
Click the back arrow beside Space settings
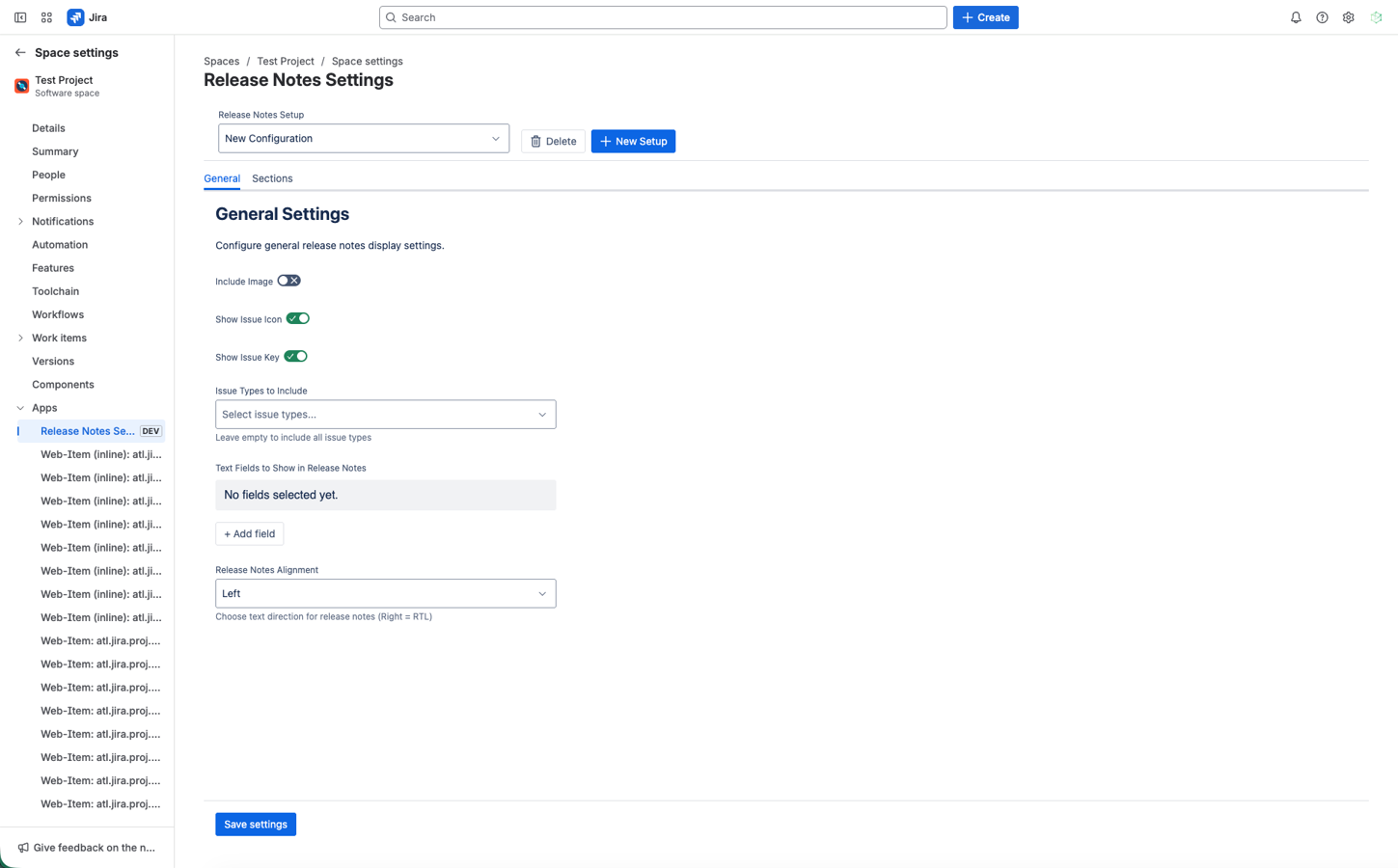click(18, 52)
